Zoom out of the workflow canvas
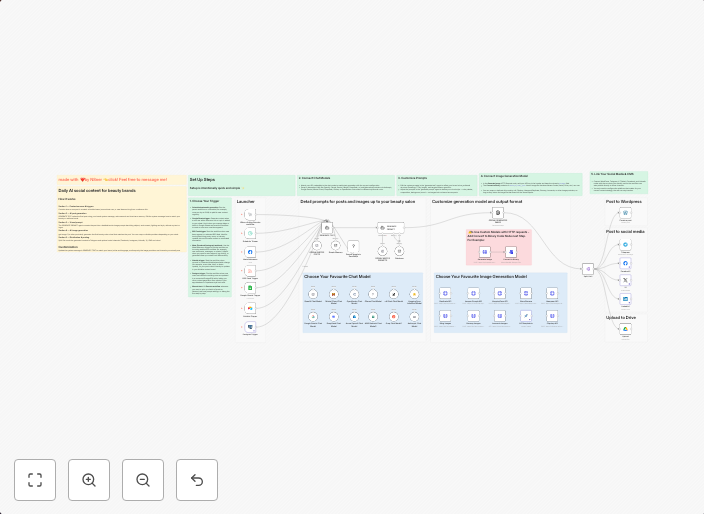The image size is (704, 514). [143, 480]
